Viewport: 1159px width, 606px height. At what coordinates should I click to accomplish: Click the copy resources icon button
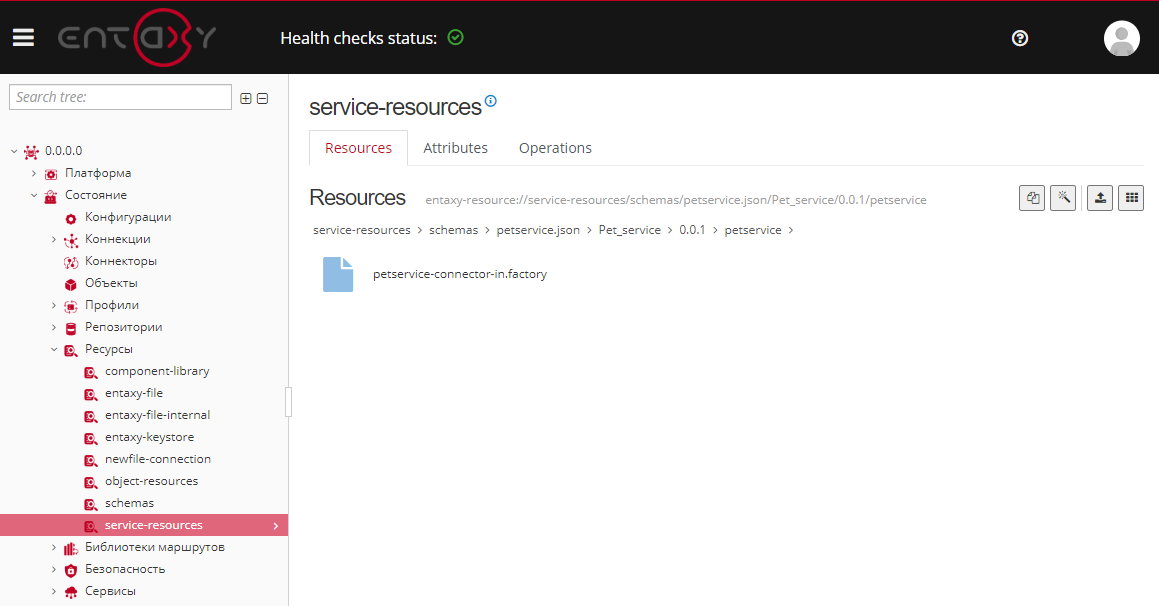point(1032,198)
